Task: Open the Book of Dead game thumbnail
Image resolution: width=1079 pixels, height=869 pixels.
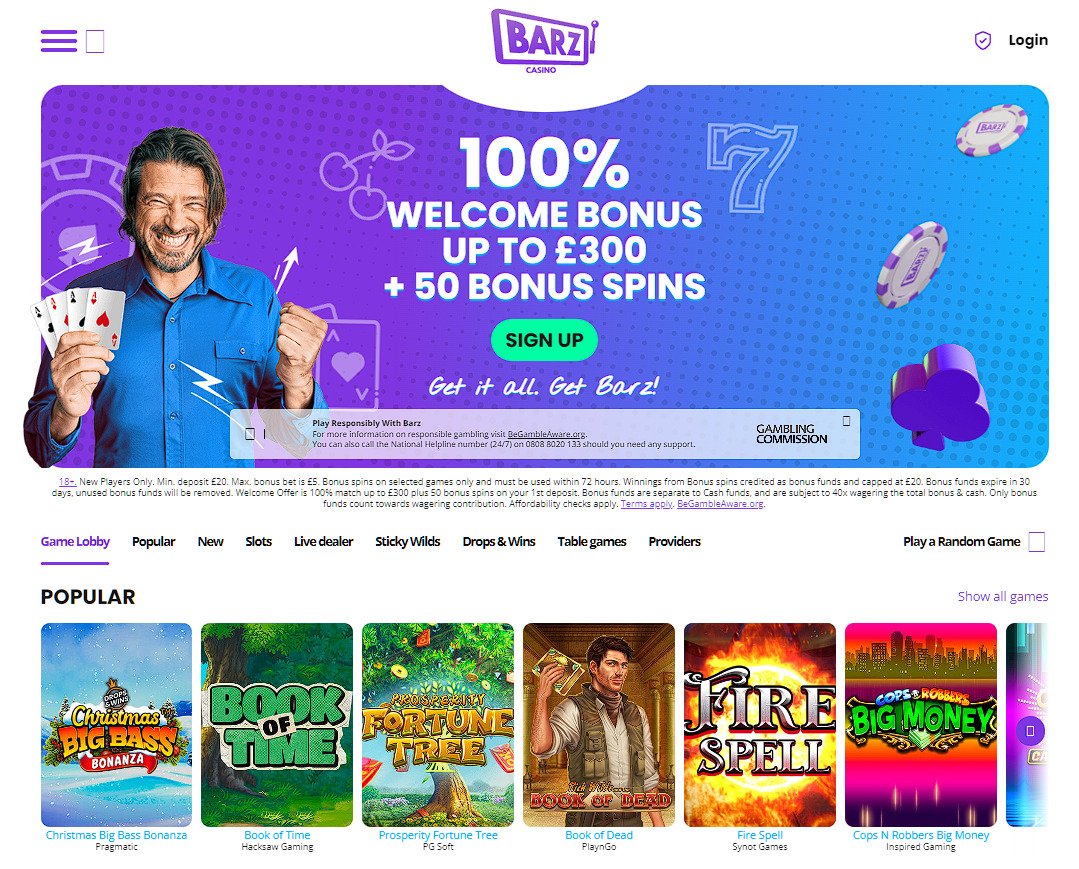Action: point(599,725)
